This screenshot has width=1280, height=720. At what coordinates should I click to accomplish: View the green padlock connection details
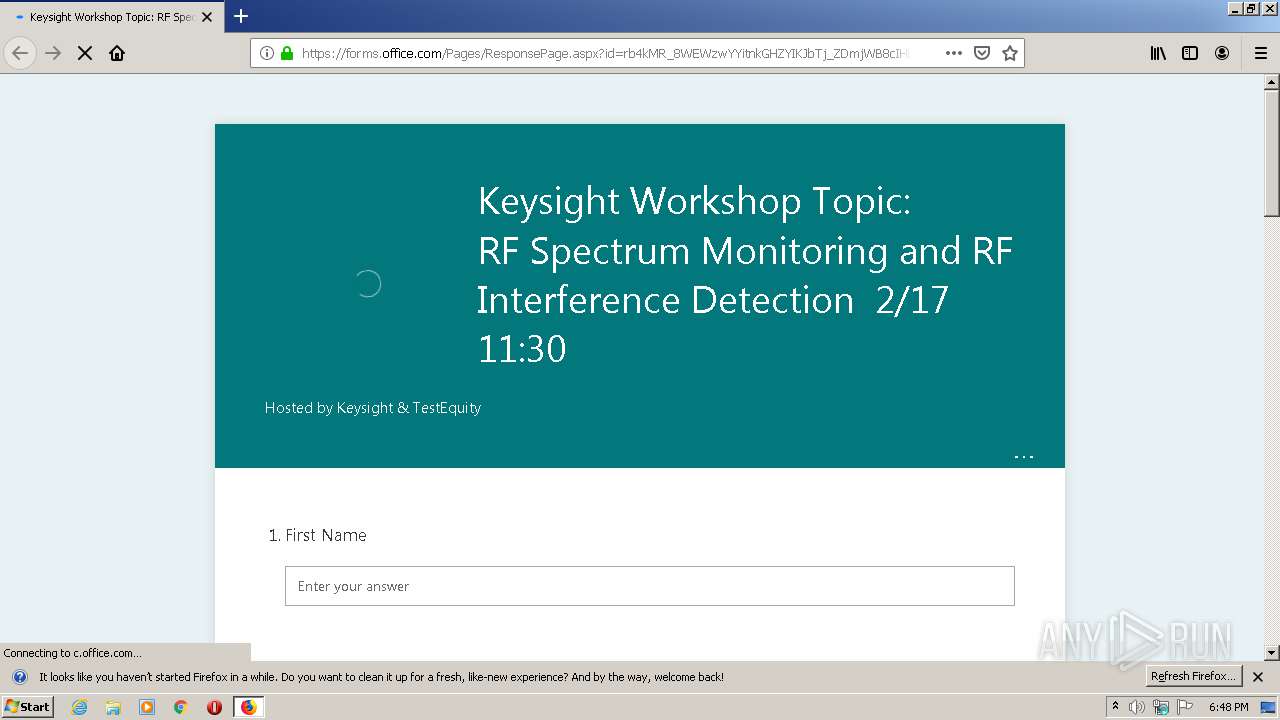pyautogui.click(x=287, y=53)
